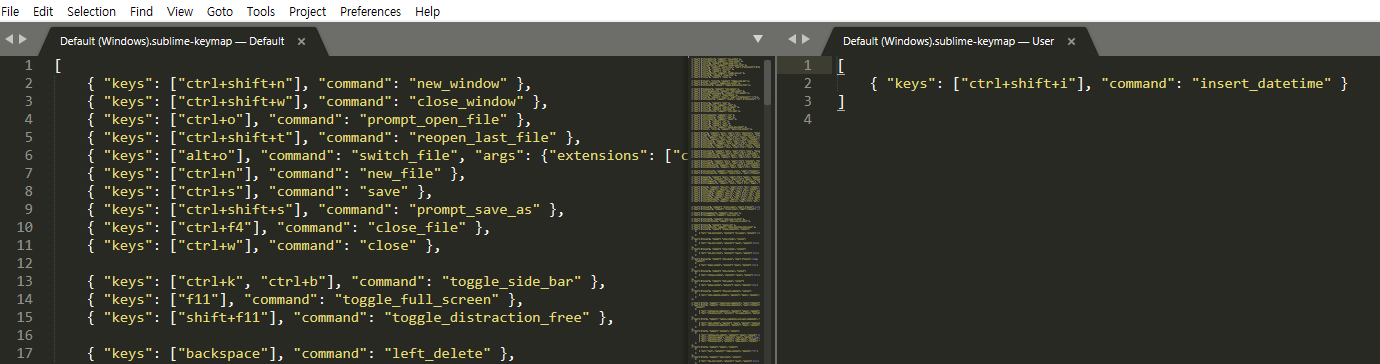
Task: Go to next tab in left pane
Action: pos(22,40)
